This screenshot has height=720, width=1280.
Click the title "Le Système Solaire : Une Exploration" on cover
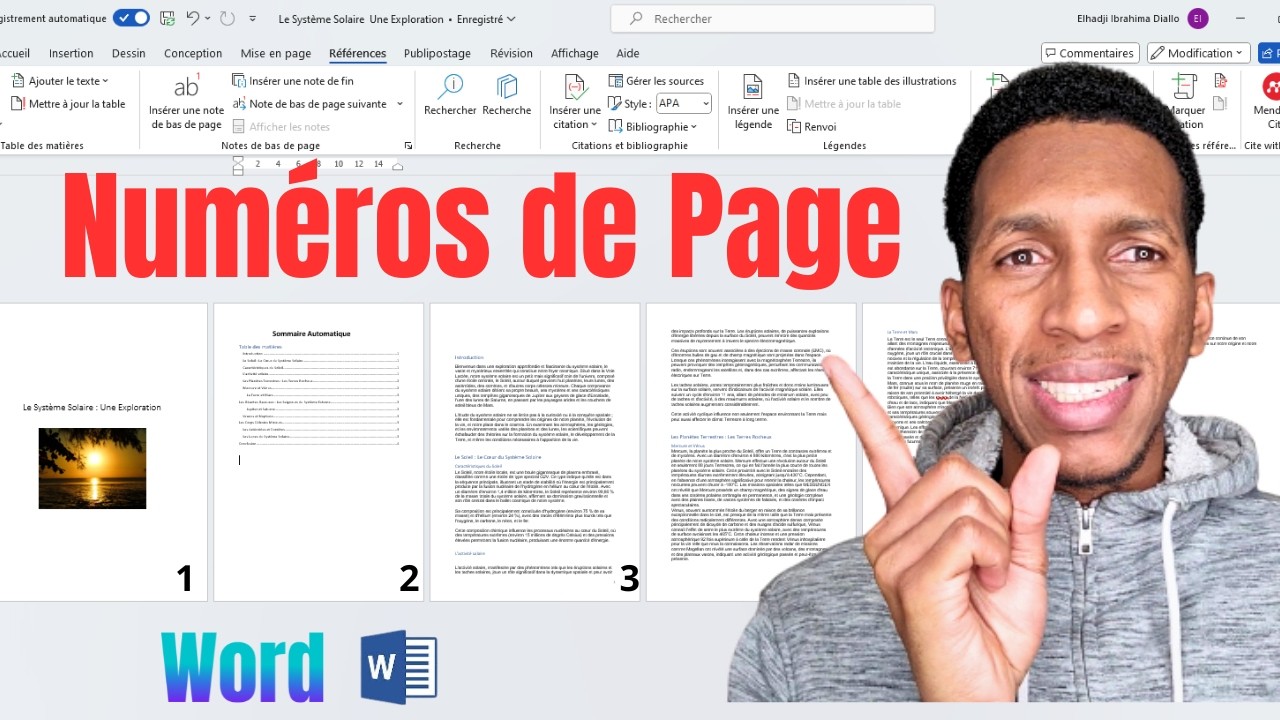(x=92, y=407)
